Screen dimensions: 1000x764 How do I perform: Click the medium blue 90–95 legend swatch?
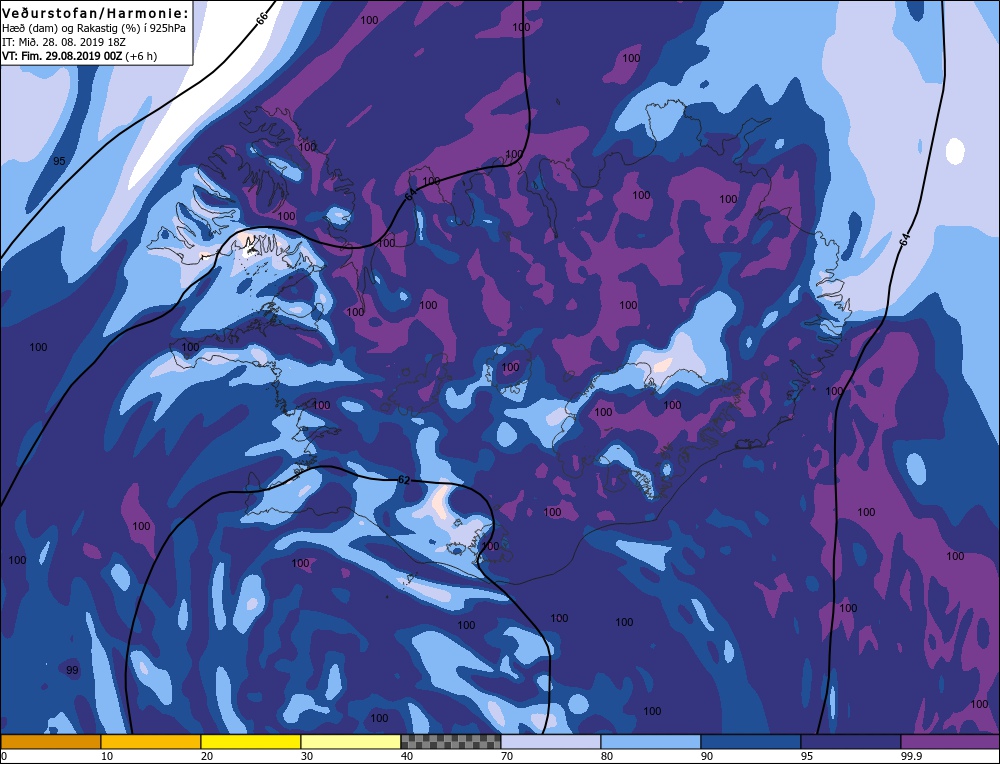click(751, 741)
